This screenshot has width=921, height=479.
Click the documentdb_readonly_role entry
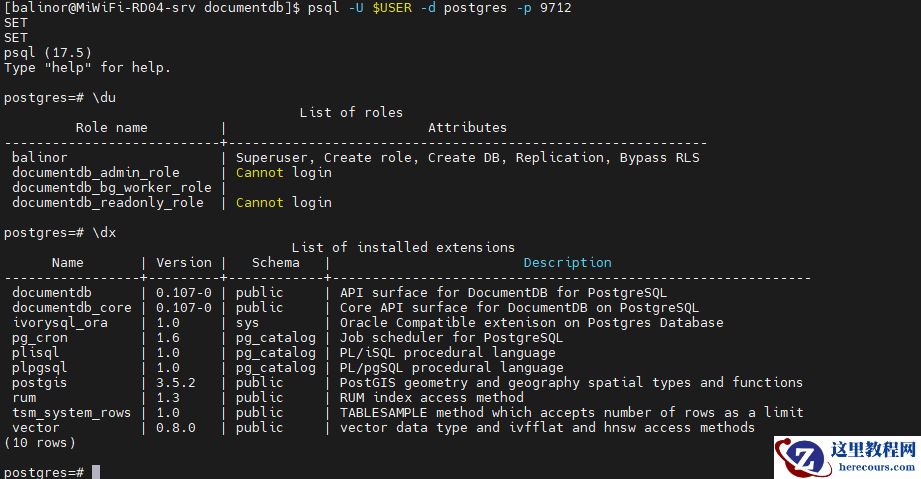click(108, 202)
